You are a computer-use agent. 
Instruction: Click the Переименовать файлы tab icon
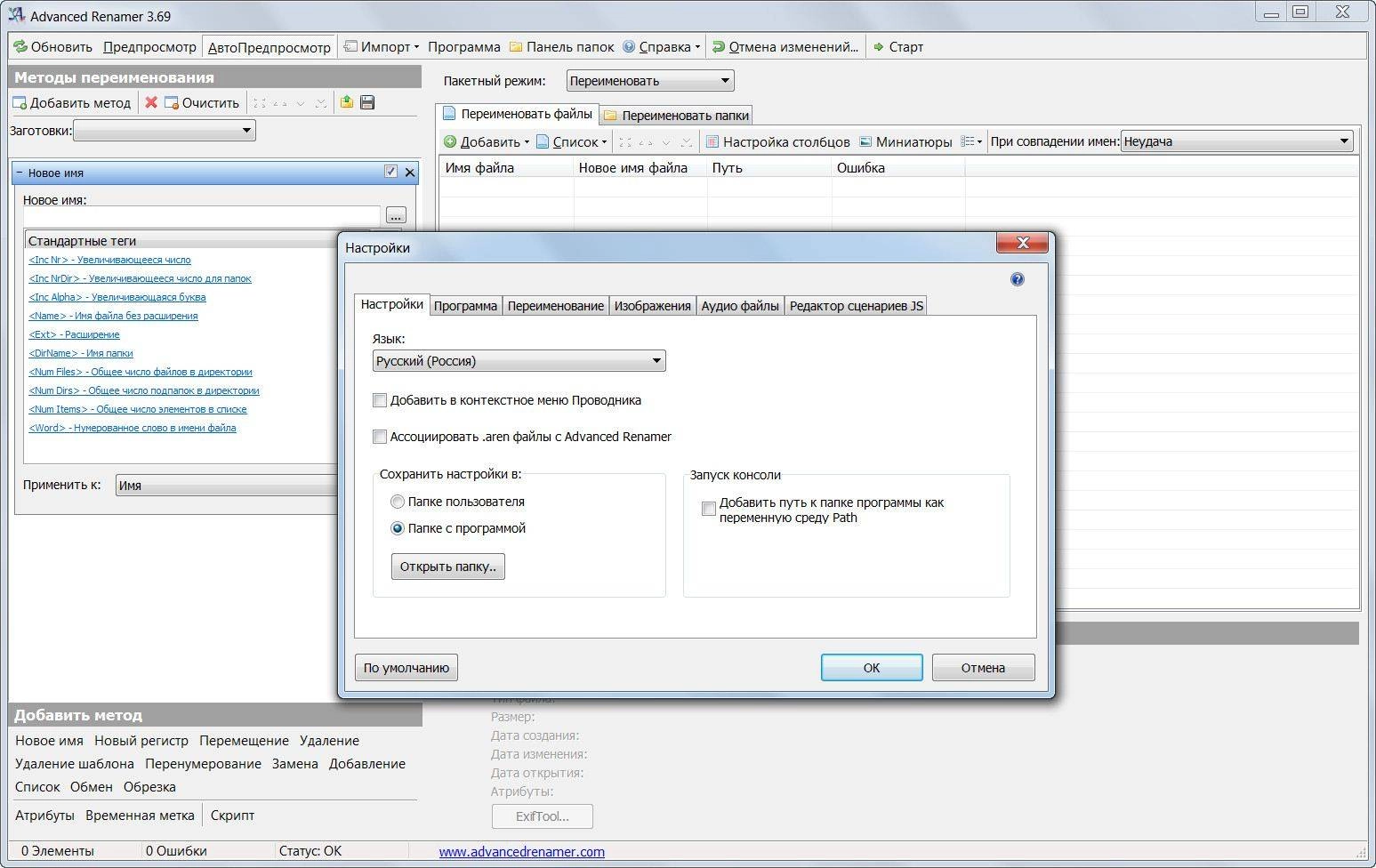tap(449, 114)
